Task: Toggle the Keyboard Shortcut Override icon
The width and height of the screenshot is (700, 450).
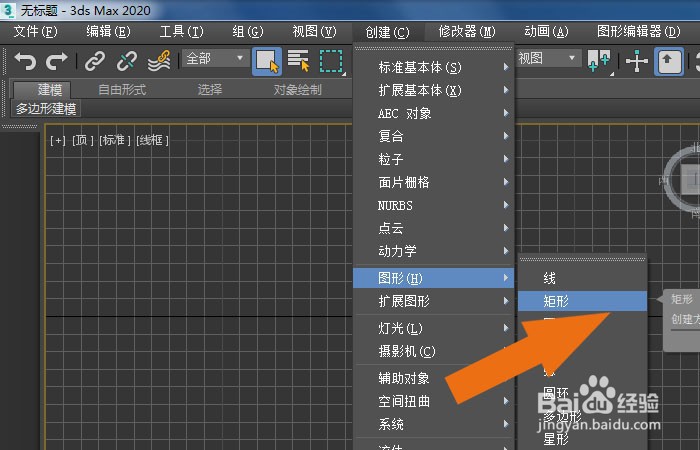Action: tap(668, 61)
